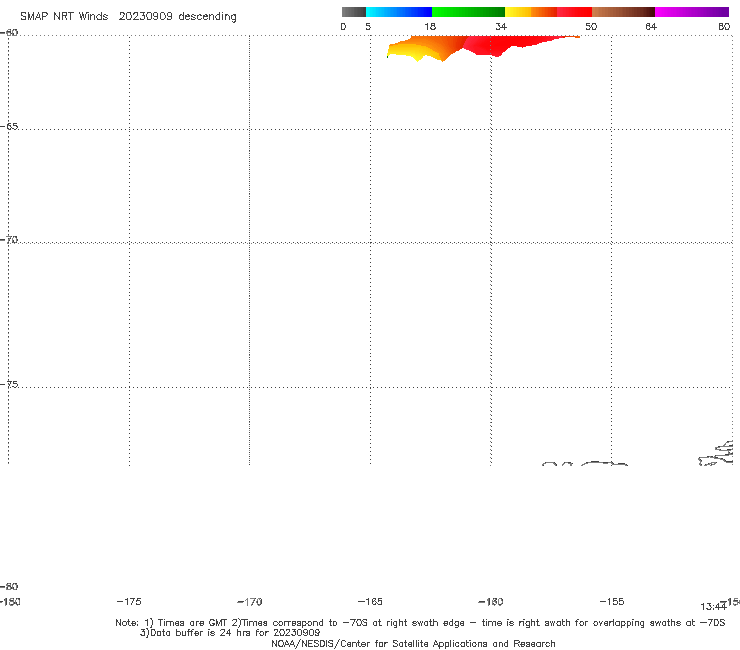The height and width of the screenshot is (650, 740).
Task: Click the latitude axis label "-65"
Action: [9, 127]
